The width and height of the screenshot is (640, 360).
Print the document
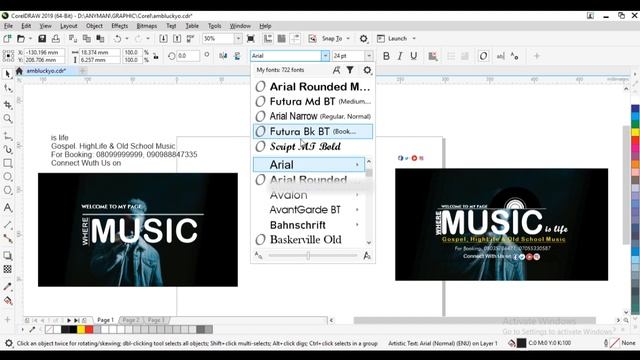click(56, 38)
